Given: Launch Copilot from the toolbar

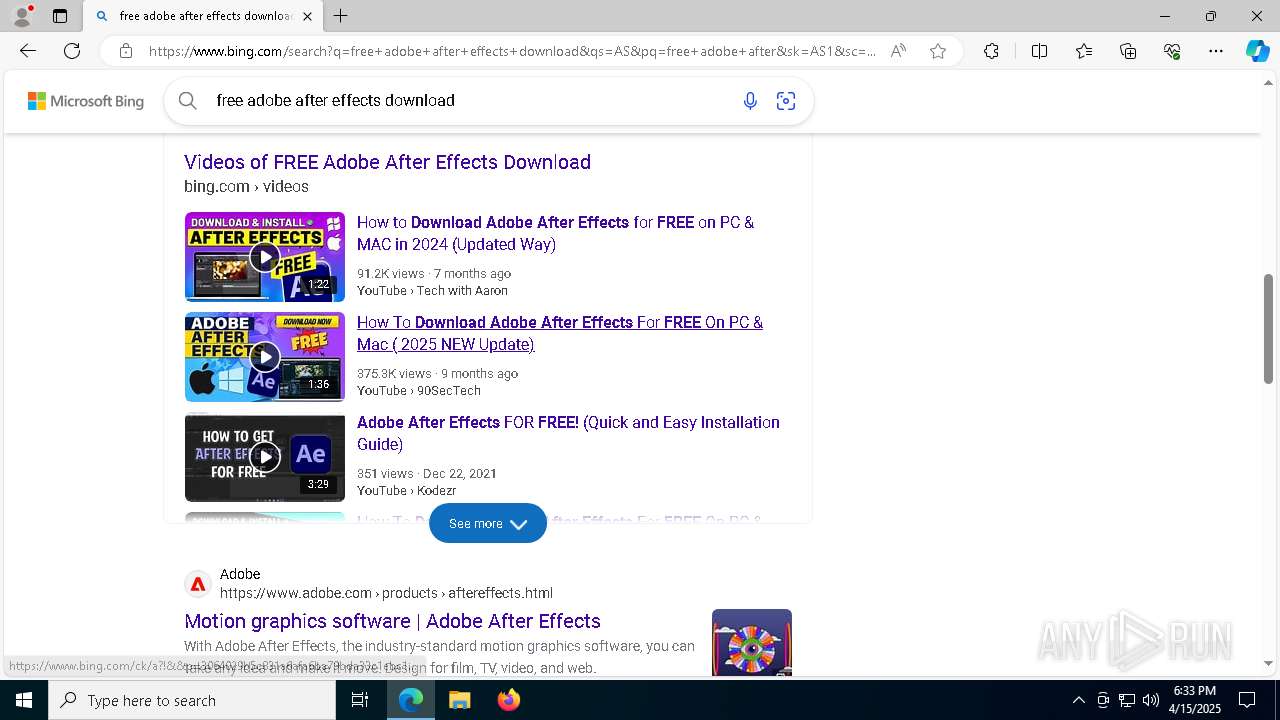Looking at the screenshot, I should [x=1257, y=51].
